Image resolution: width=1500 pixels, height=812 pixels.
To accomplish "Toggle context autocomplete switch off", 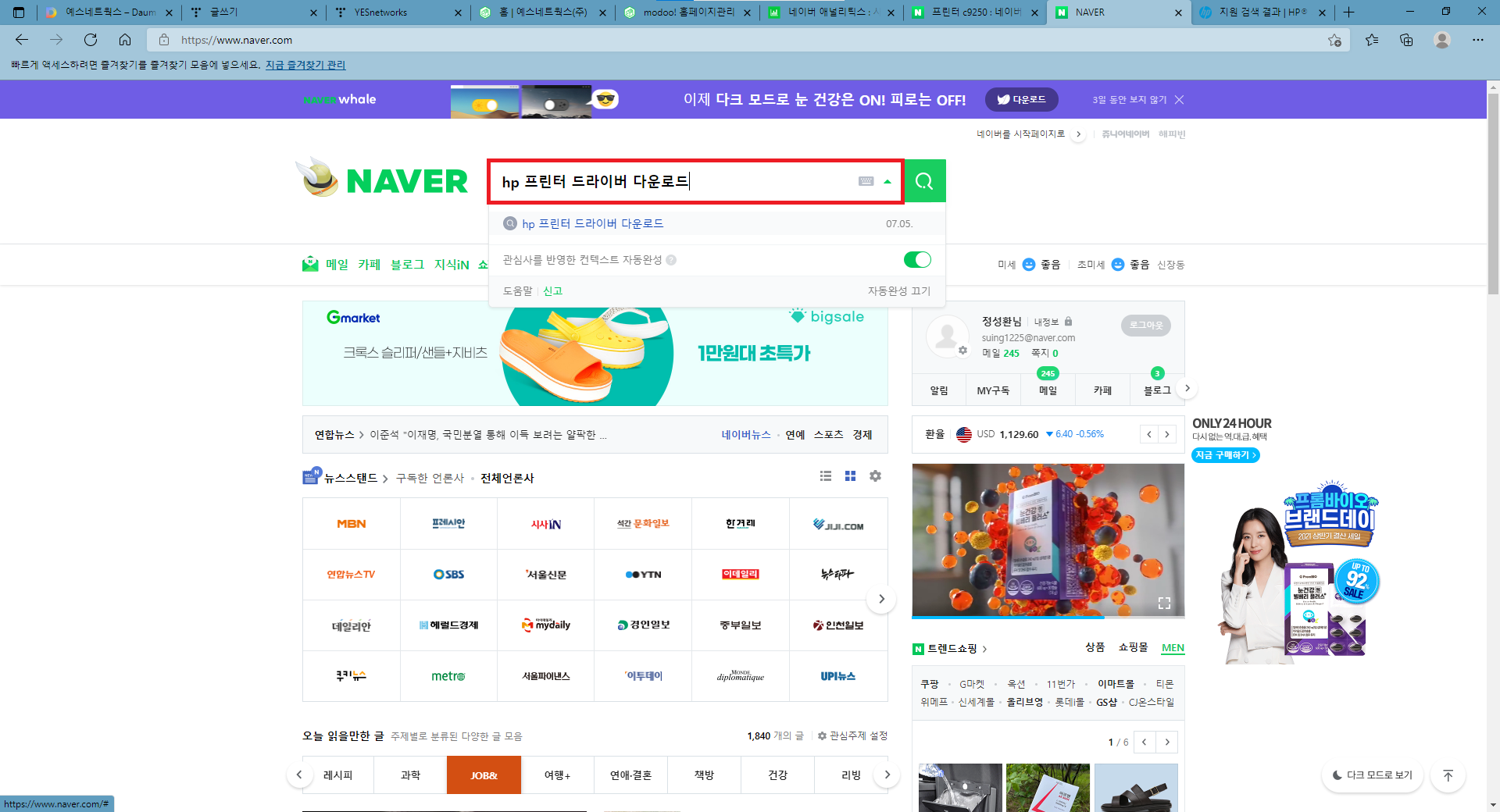I will click(917, 260).
